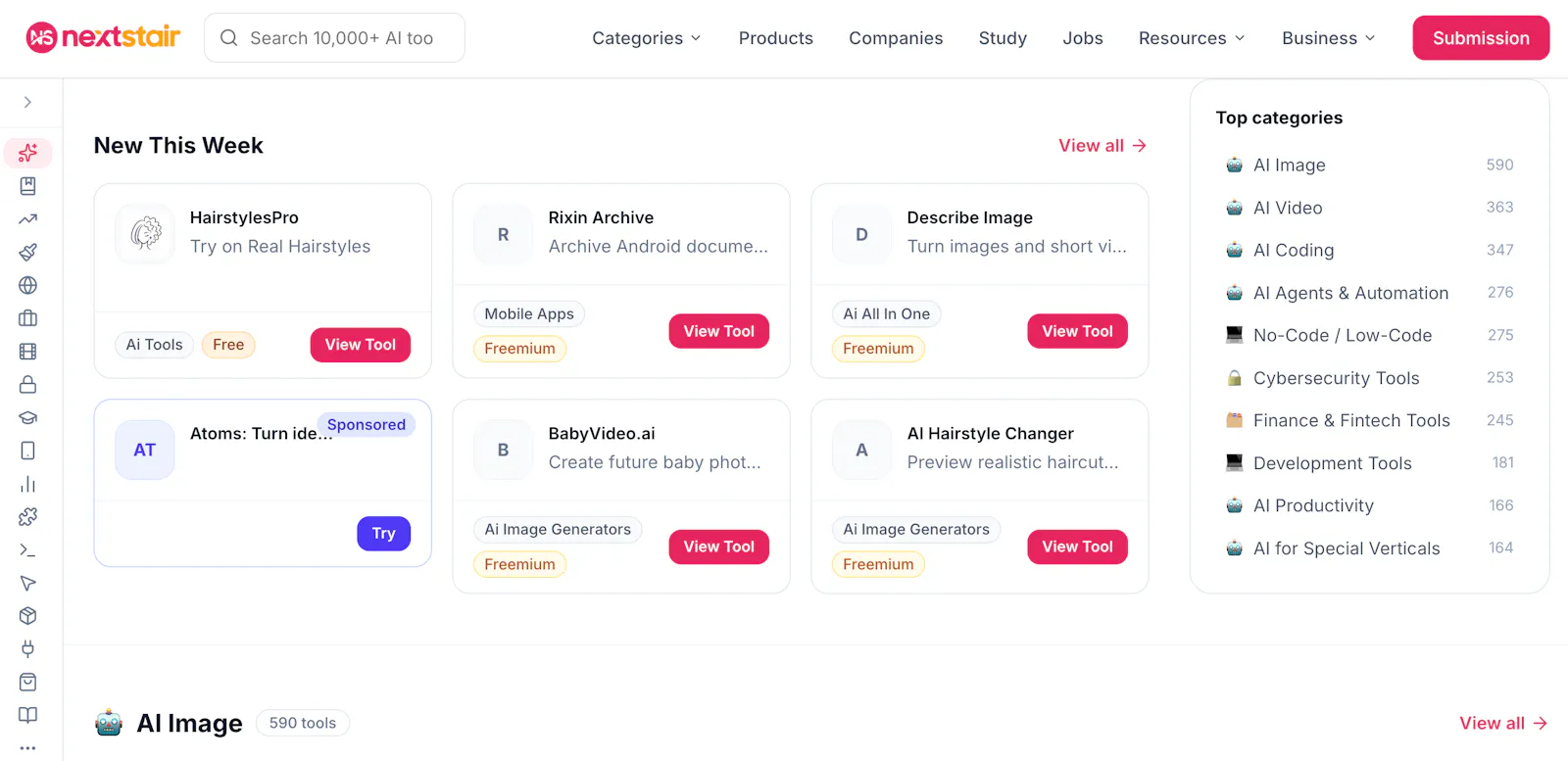1568x761 pixels.
Task: Click the Submission button
Action: 1481,38
